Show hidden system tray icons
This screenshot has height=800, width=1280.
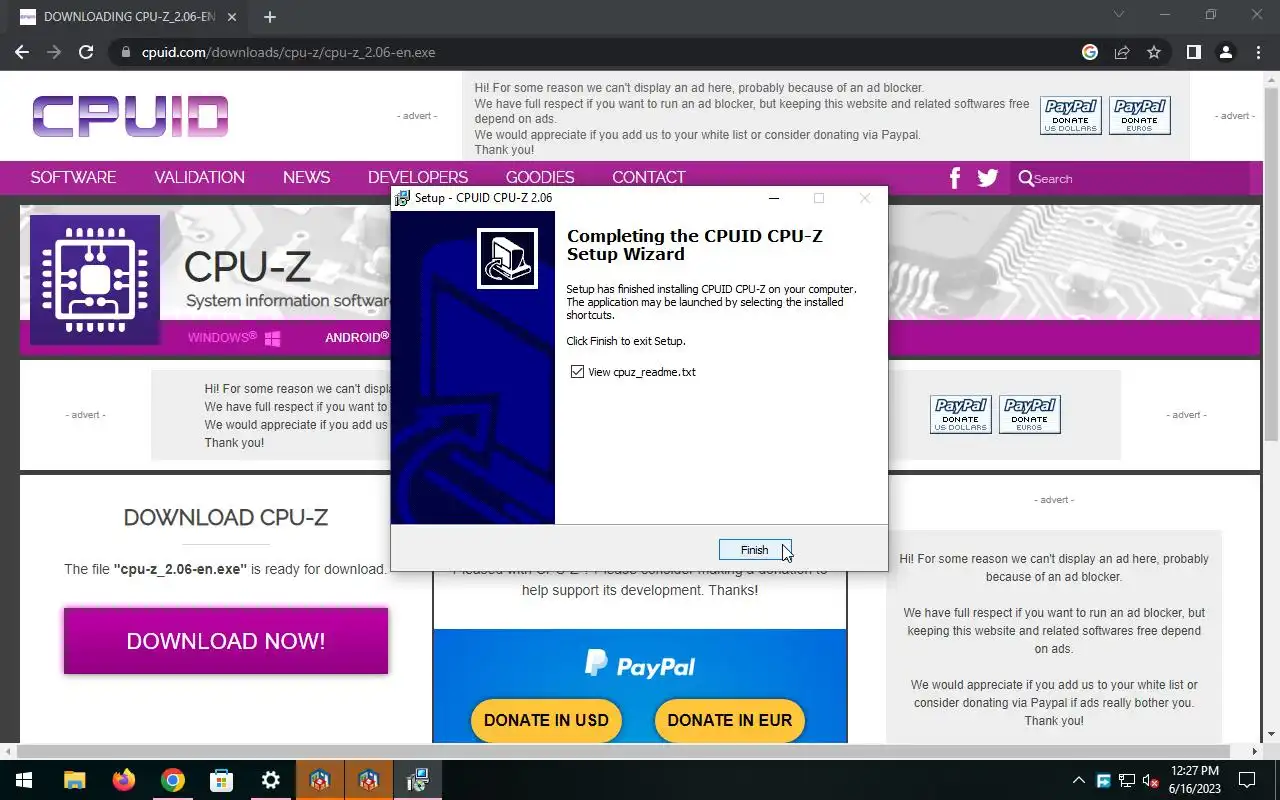pyautogui.click(x=1078, y=780)
